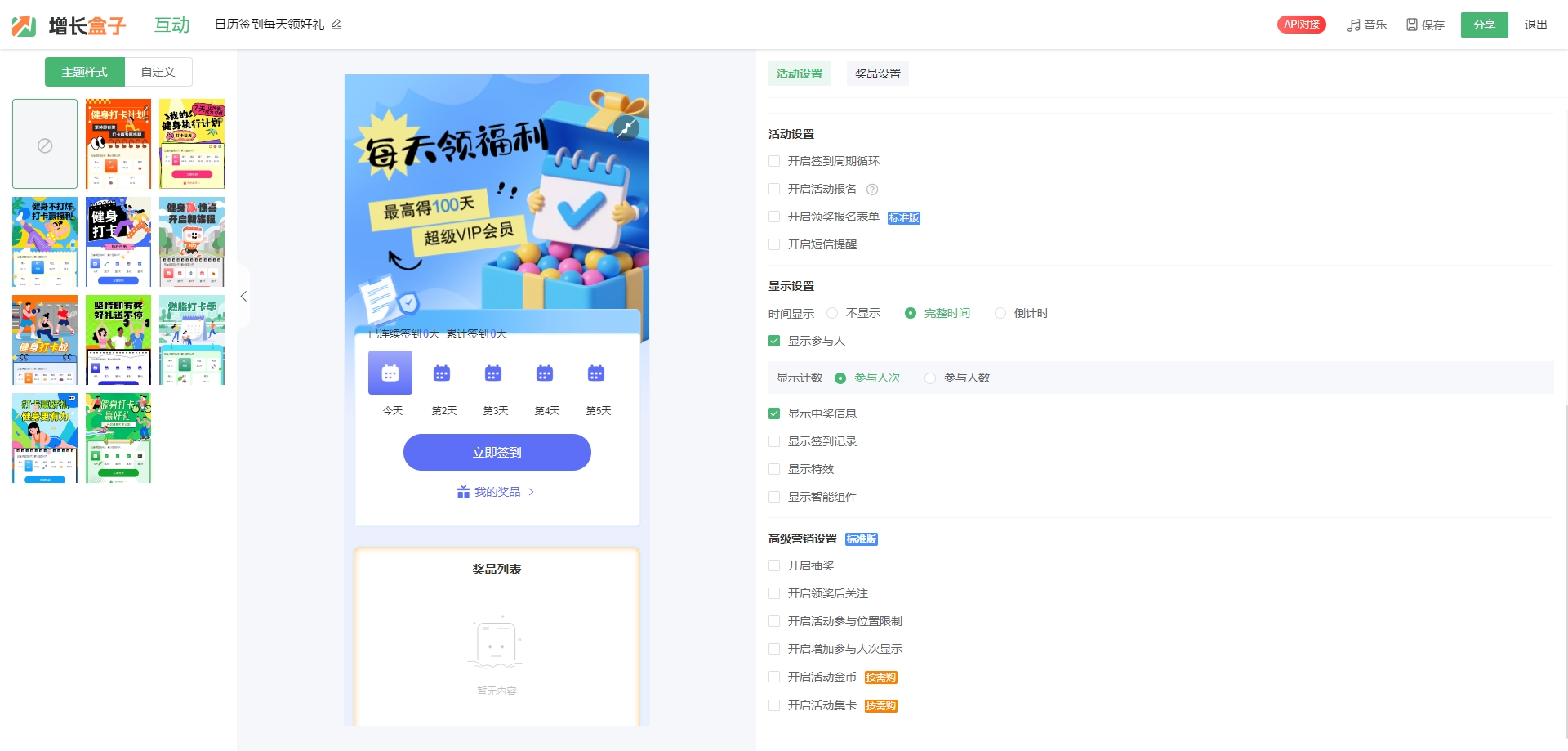Screen dimensions: 1568x751
Task: Select 参与人数 count radio
Action: pyautogui.click(x=930, y=378)
